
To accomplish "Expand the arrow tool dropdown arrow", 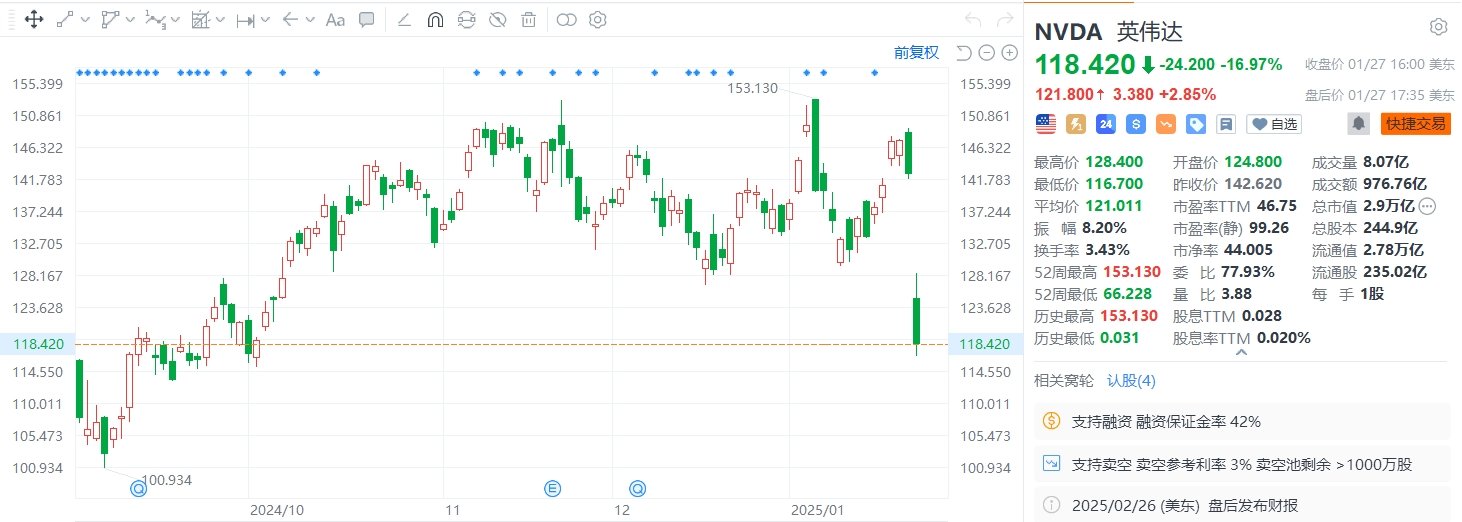I will click(x=309, y=20).
